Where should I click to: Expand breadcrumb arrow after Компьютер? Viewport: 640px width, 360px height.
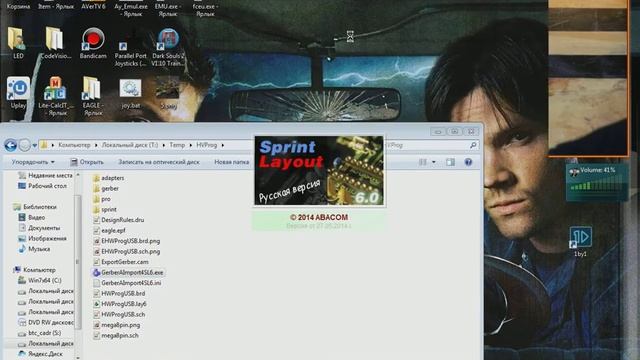[96, 145]
